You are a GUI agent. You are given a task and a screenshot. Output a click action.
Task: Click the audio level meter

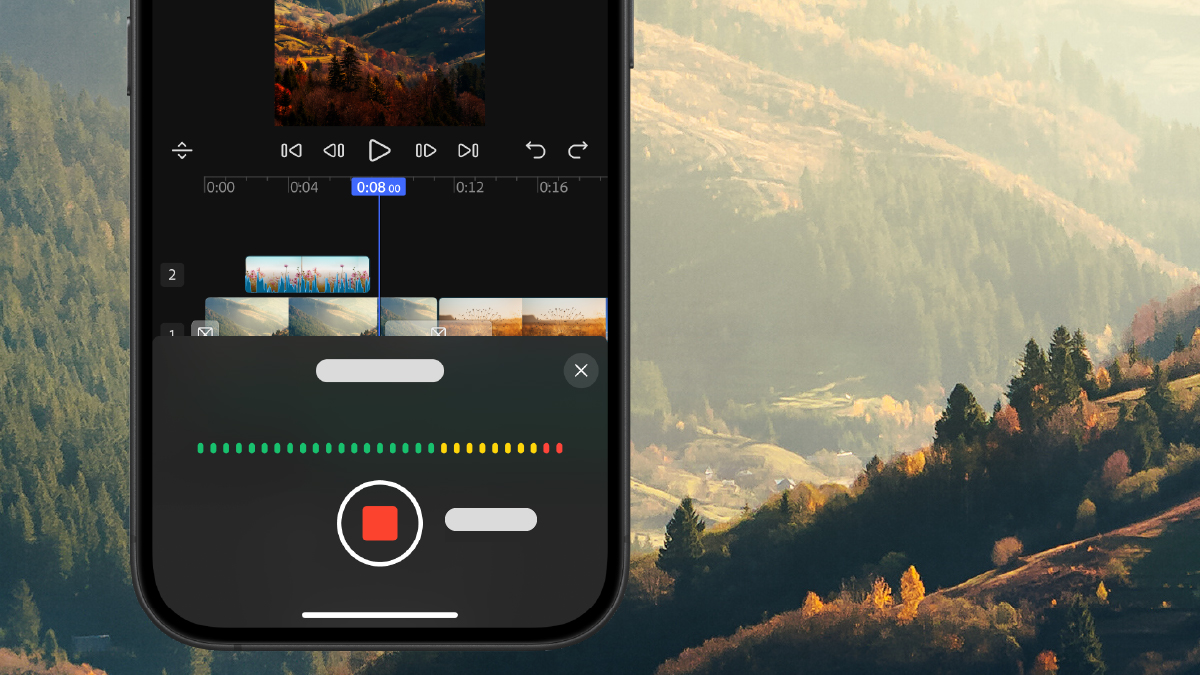click(x=380, y=448)
